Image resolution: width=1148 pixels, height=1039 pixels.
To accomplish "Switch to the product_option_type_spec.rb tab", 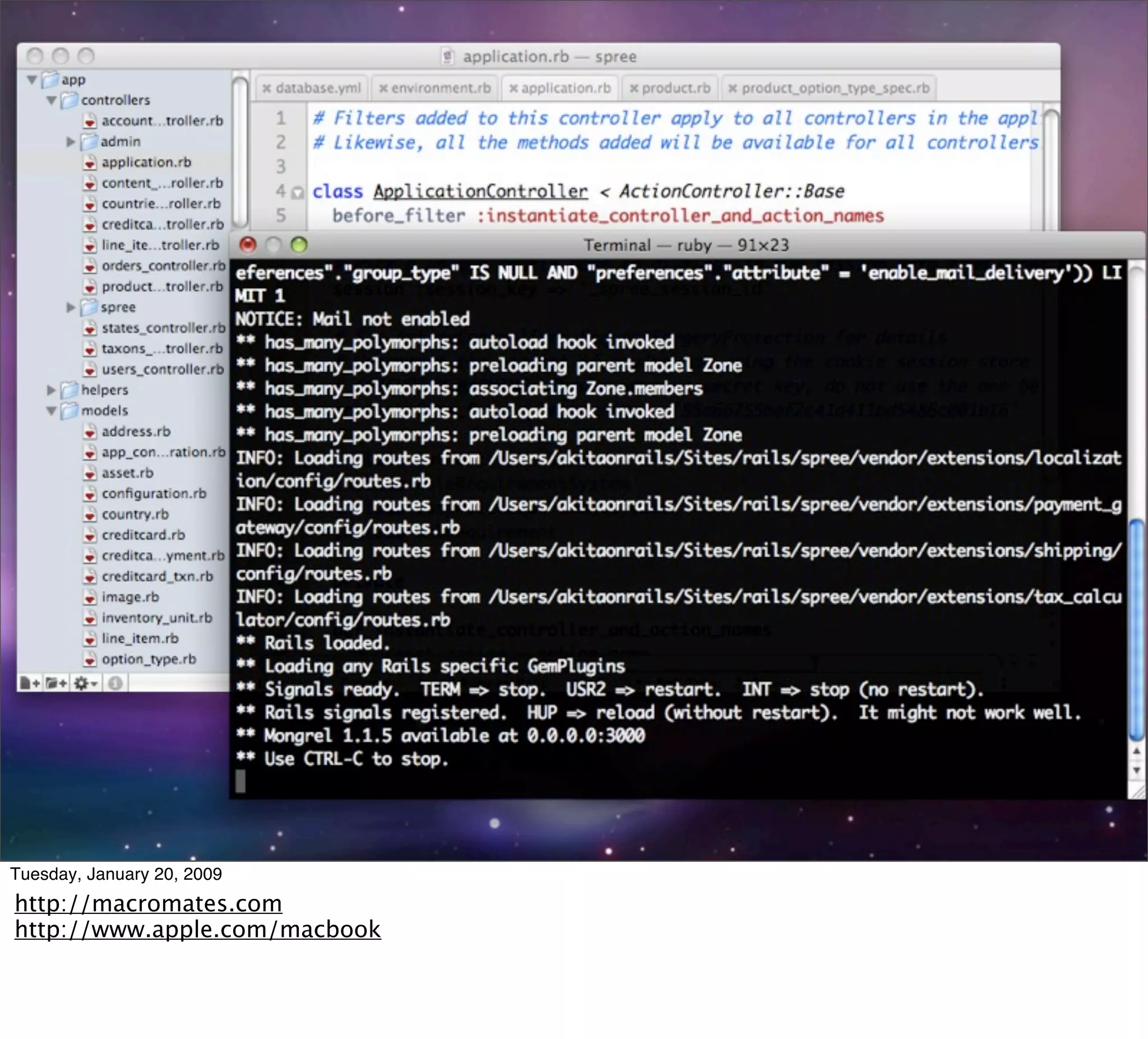I will point(835,88).
